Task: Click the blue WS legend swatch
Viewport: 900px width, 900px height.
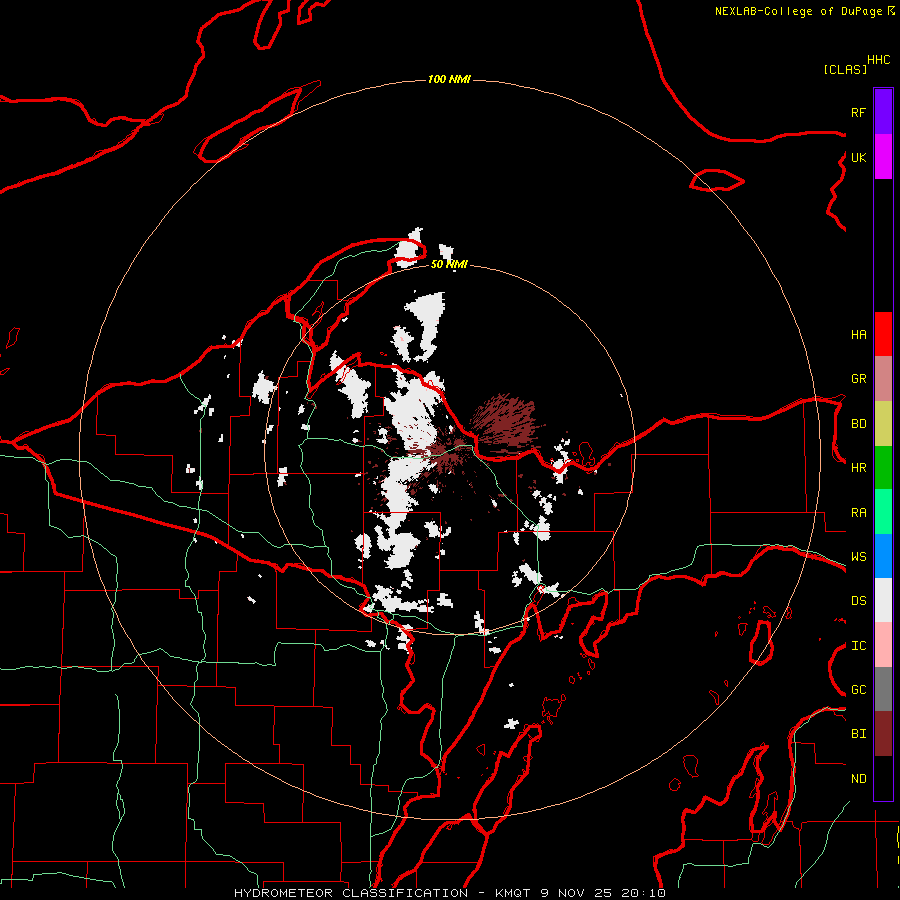Action: (x=883, y=556)
